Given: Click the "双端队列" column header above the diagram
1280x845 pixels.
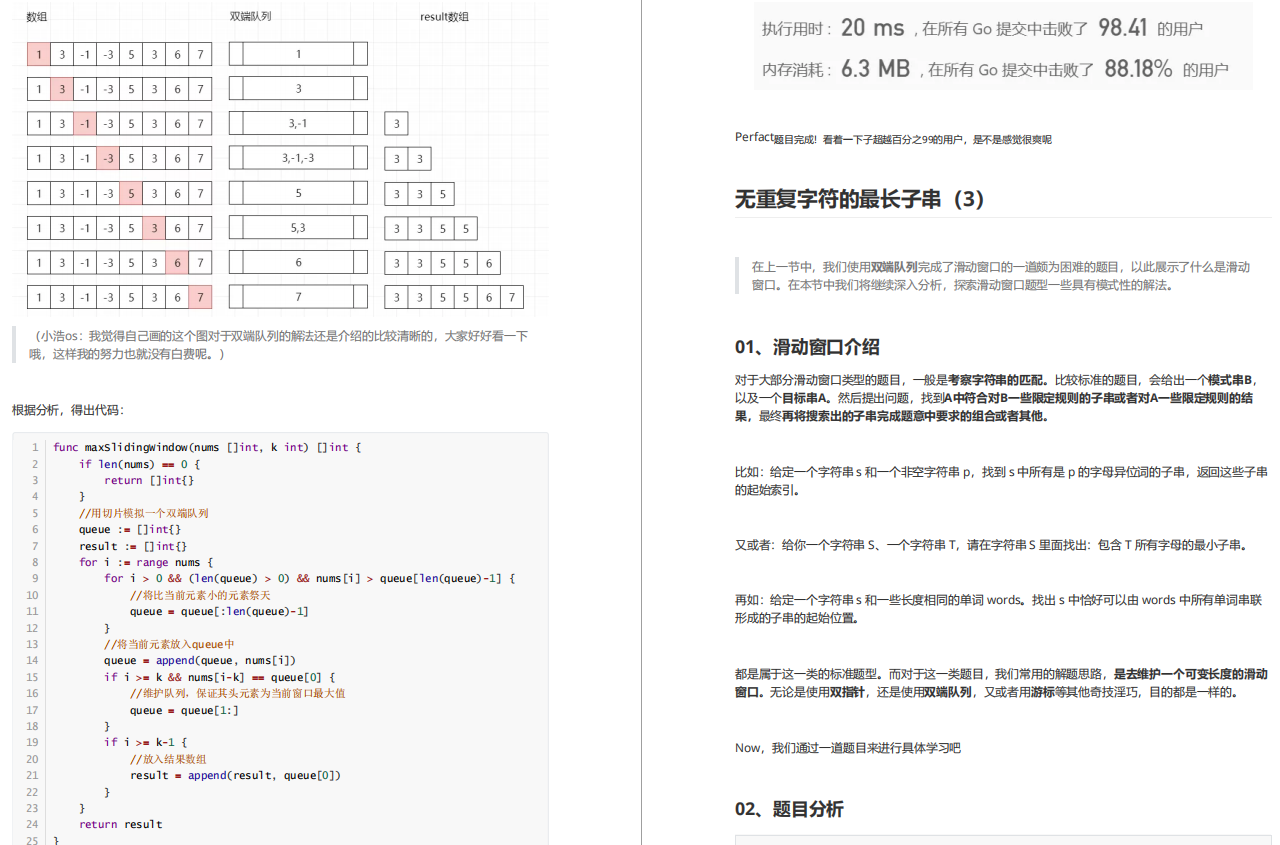Looking at the screenshot, I should [250, 17].
